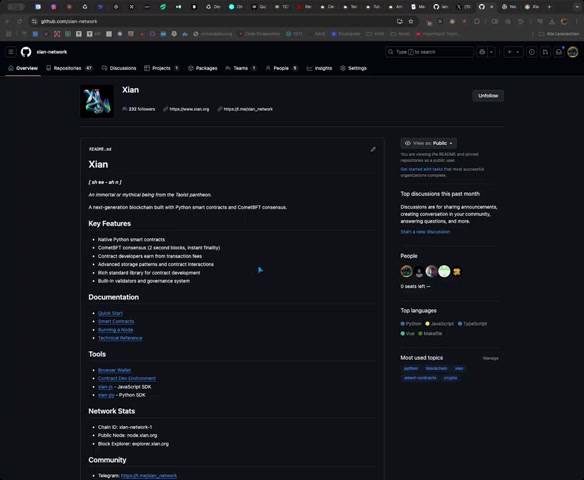Screen dimensions: 584x480
Task: Click the browser back arrow
Action: [7, 22]
